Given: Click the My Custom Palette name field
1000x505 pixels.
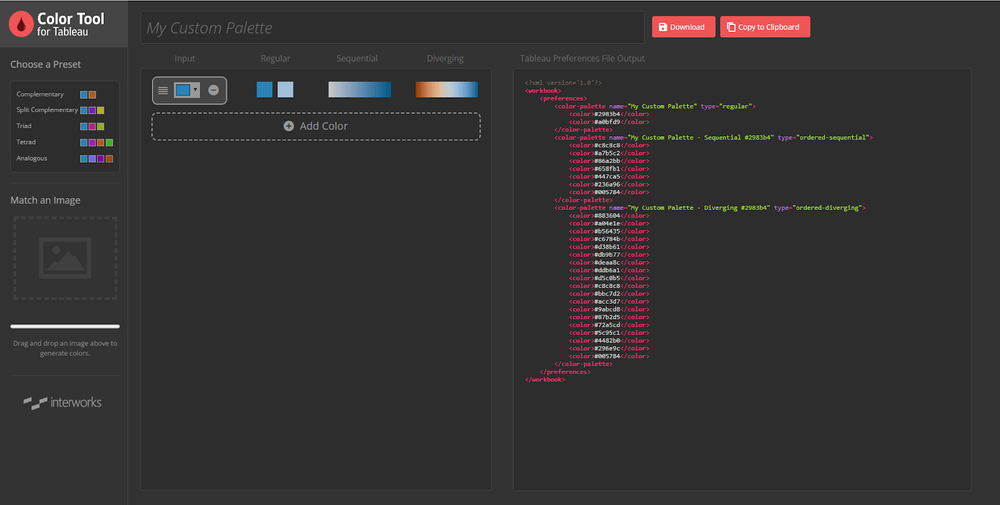Looking at the screenshot, I should coord(392,27).
